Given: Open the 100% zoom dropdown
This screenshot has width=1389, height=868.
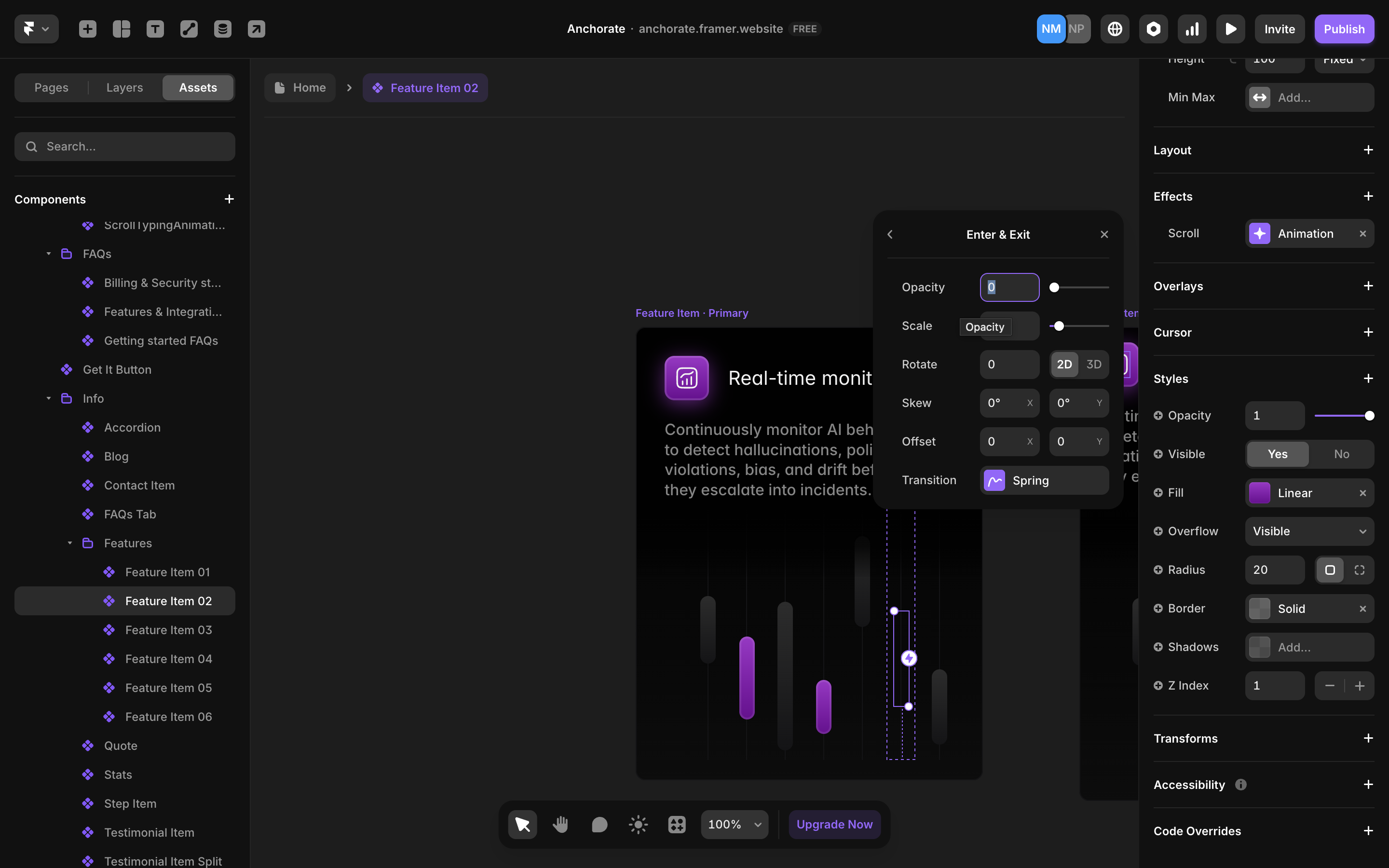Looking at the screenshot, I should [x=734, y=825].
